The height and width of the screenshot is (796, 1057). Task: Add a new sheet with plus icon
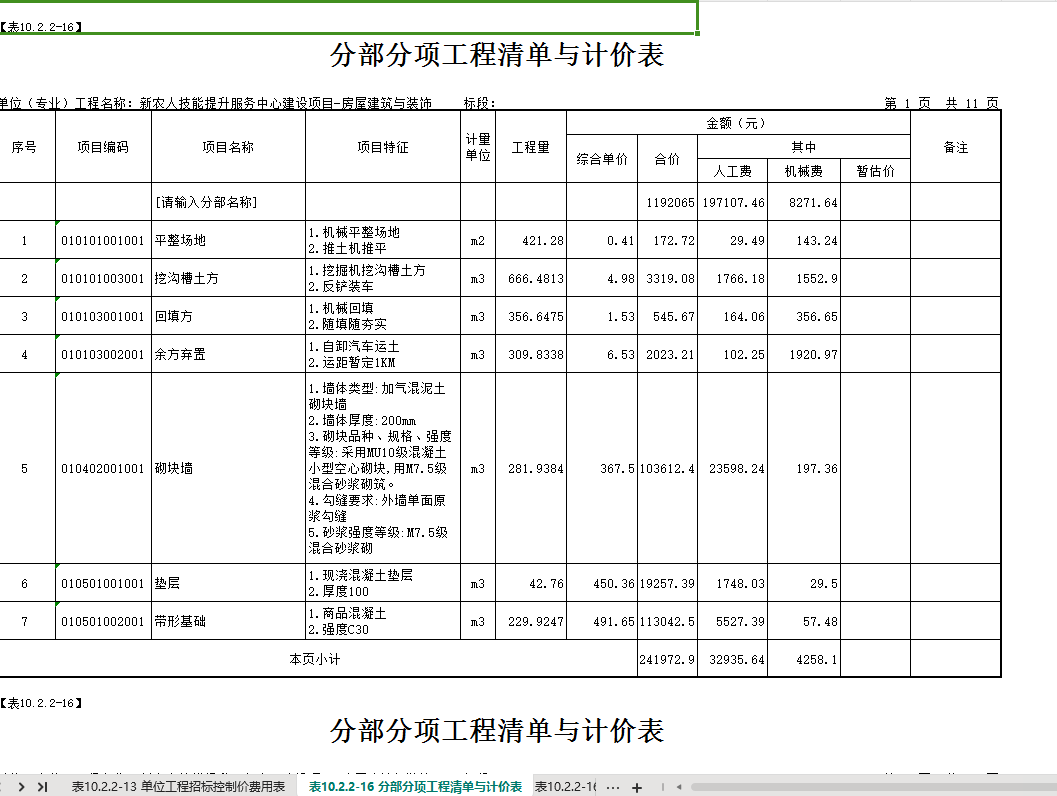click(637, 787)
